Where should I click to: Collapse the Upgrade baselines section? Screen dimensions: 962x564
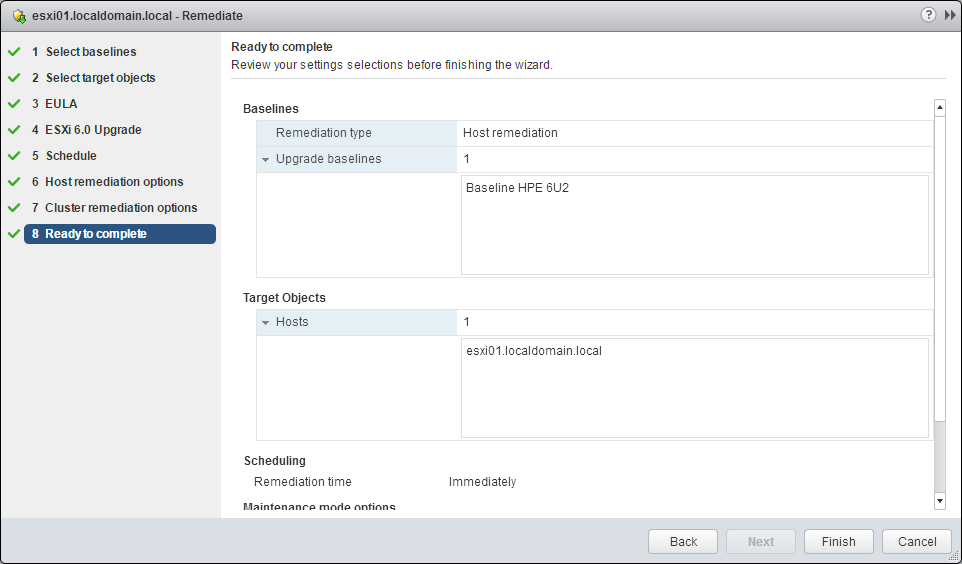click(x=266, y=159)
